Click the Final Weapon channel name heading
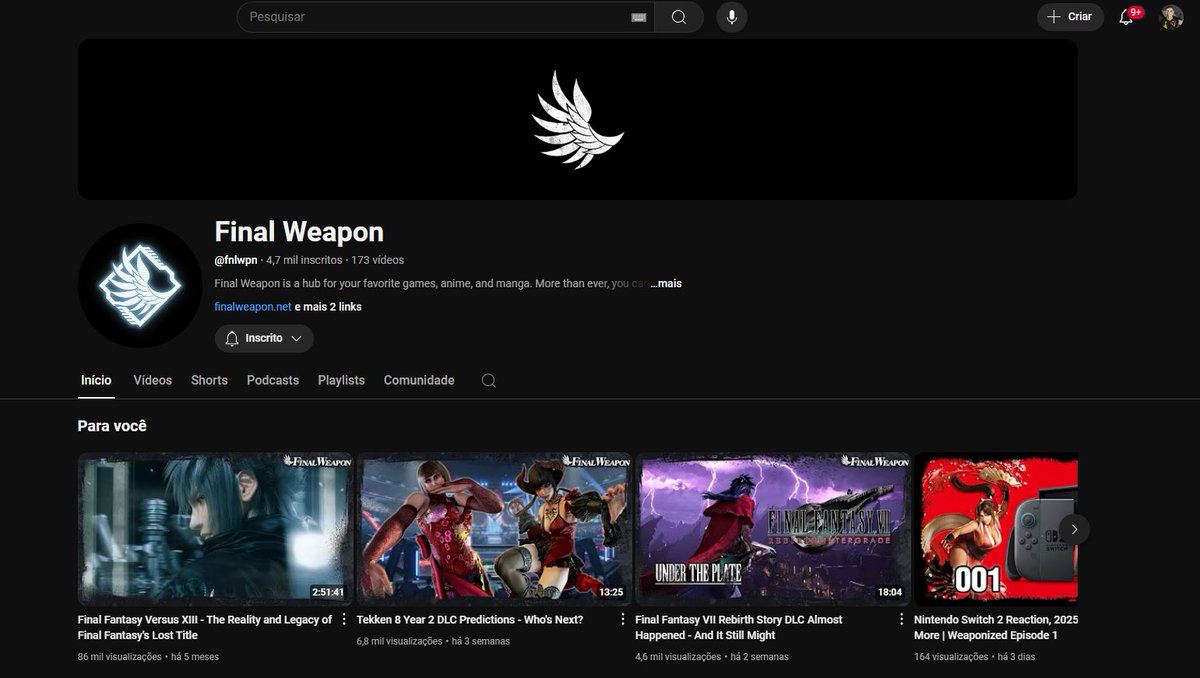The width and height of the screenshot is (1200, 678). click(x=299, y=232)
